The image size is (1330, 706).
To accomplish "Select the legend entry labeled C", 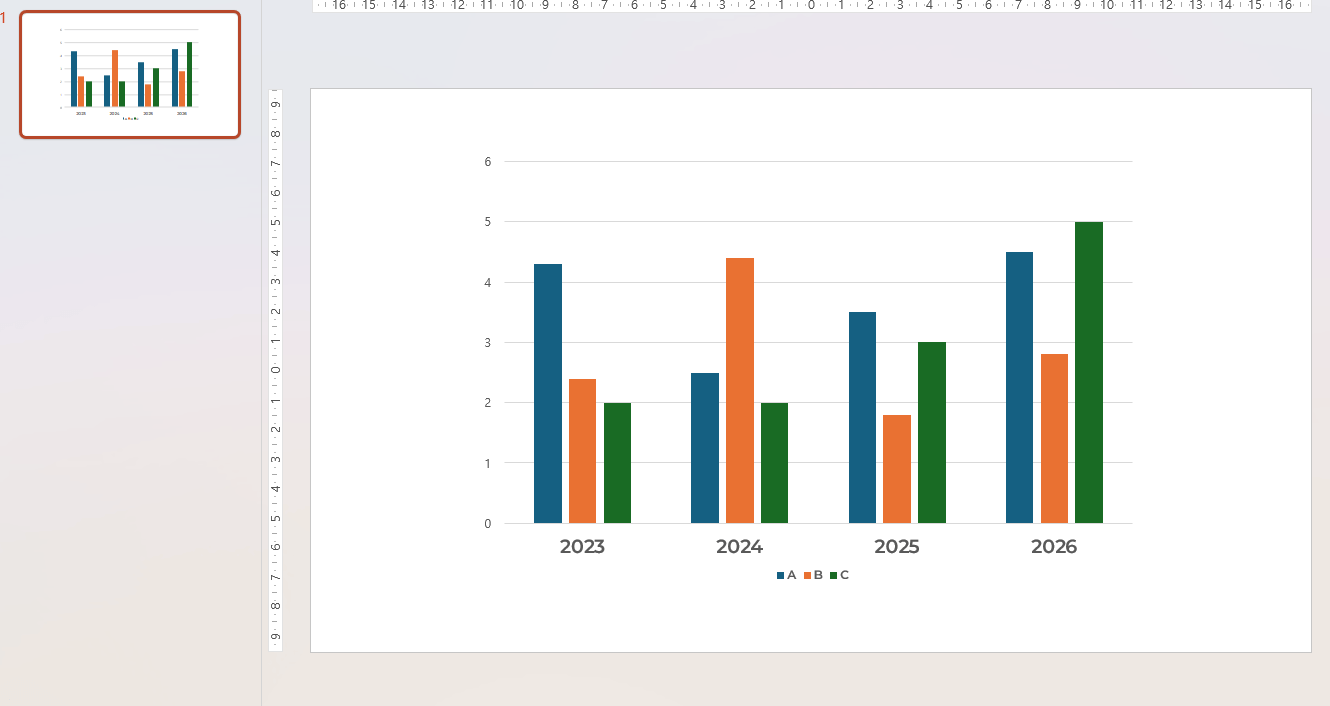I will click(x=840, y=575).
